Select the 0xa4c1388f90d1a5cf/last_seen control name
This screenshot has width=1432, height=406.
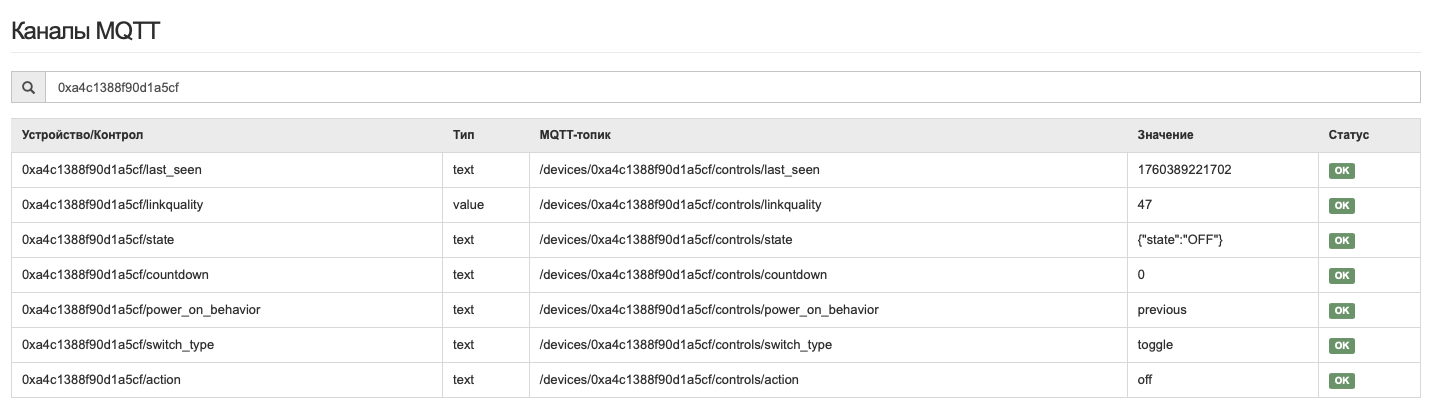tap(112, 170)
